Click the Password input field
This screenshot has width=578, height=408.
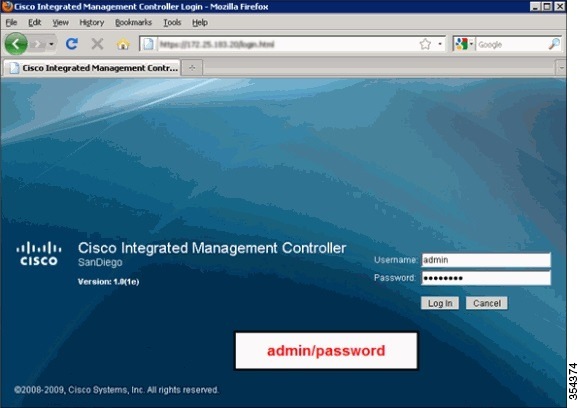click(486, 278)
